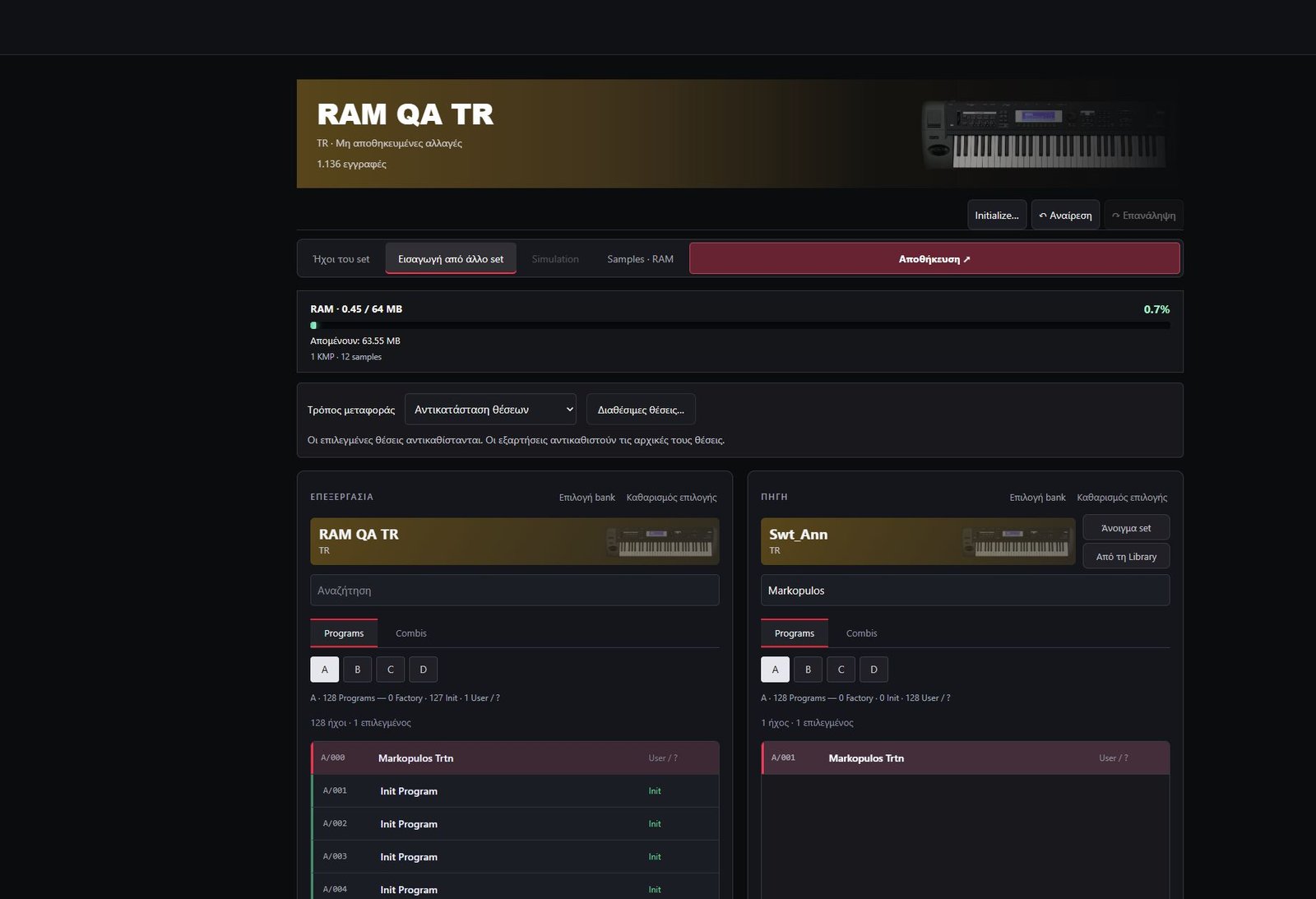Click Επιλογή bank in Πηγή panel

[1037, 498]
